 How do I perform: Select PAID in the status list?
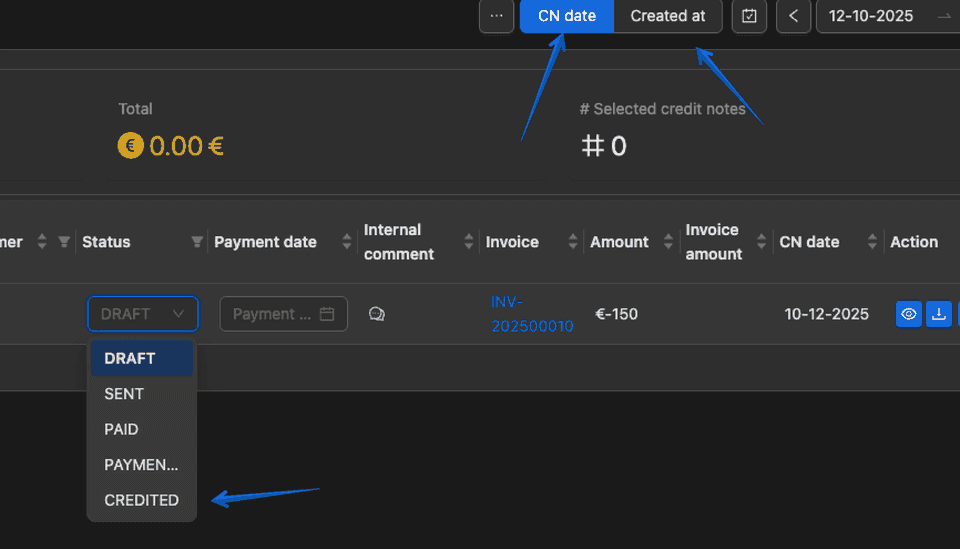(142, 429)
